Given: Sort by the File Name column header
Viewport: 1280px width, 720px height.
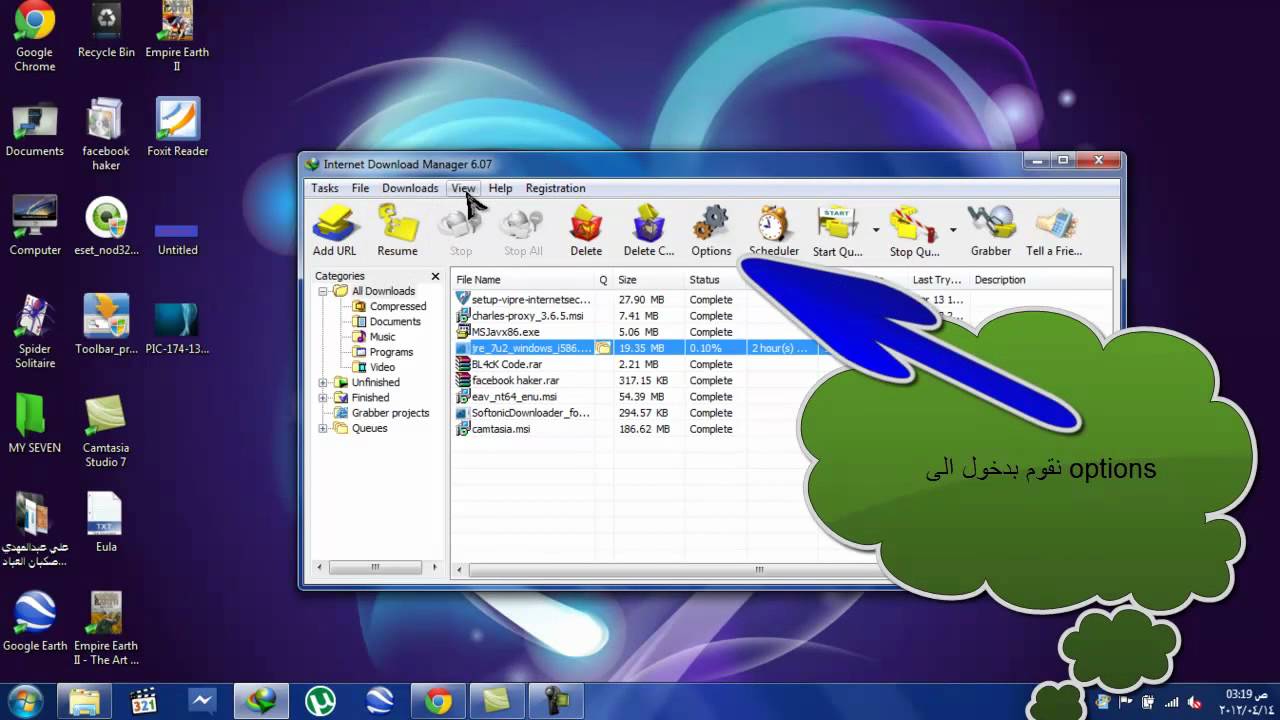Looking at the screenshot, I should [523, 280].
